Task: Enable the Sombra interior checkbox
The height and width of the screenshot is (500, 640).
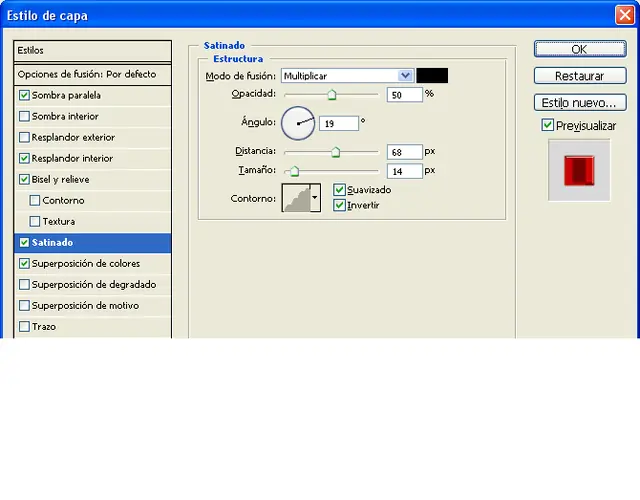Action: pyautogui.click(x=24, y=116)
